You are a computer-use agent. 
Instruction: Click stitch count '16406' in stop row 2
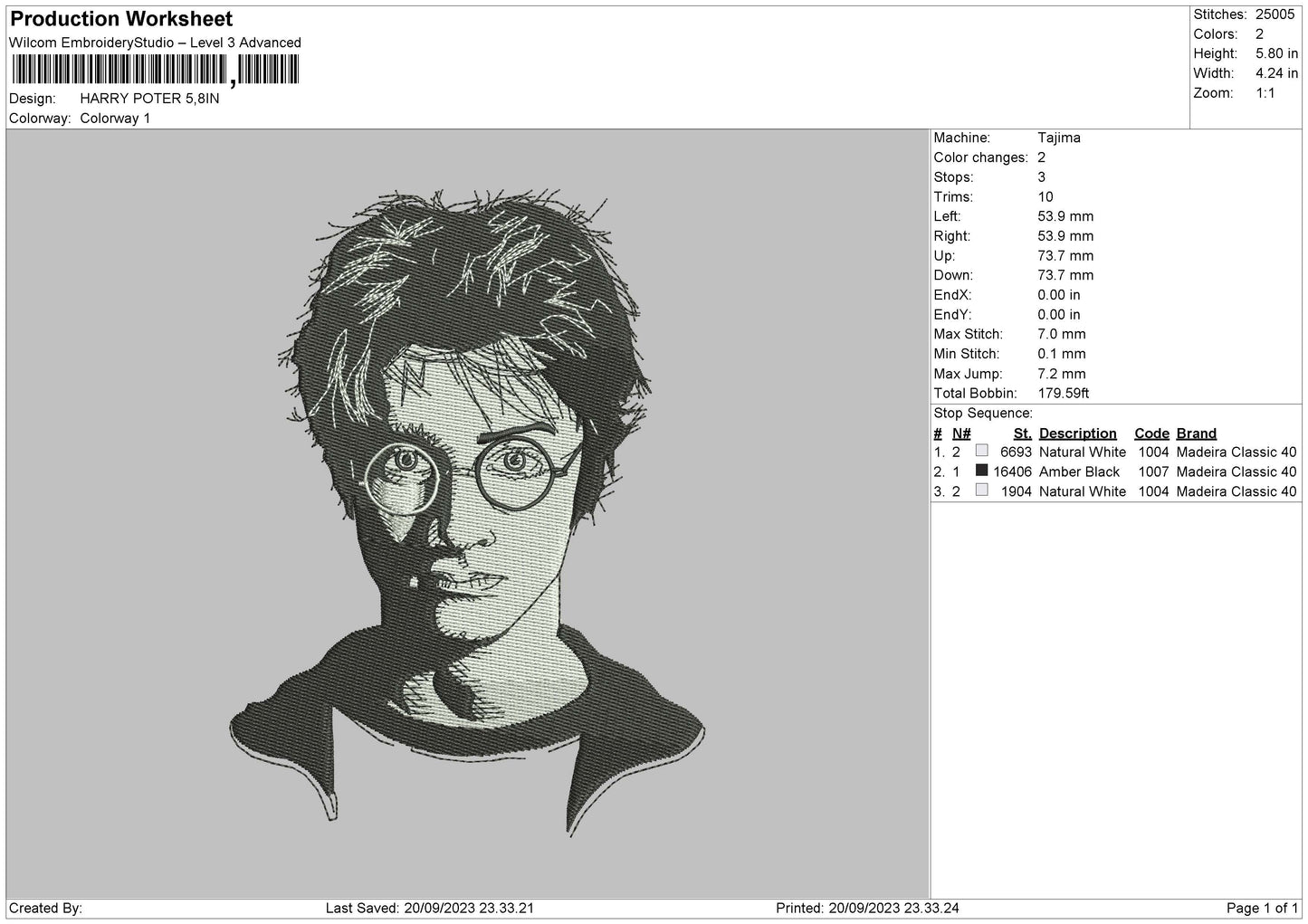[x=1012, y=472]
